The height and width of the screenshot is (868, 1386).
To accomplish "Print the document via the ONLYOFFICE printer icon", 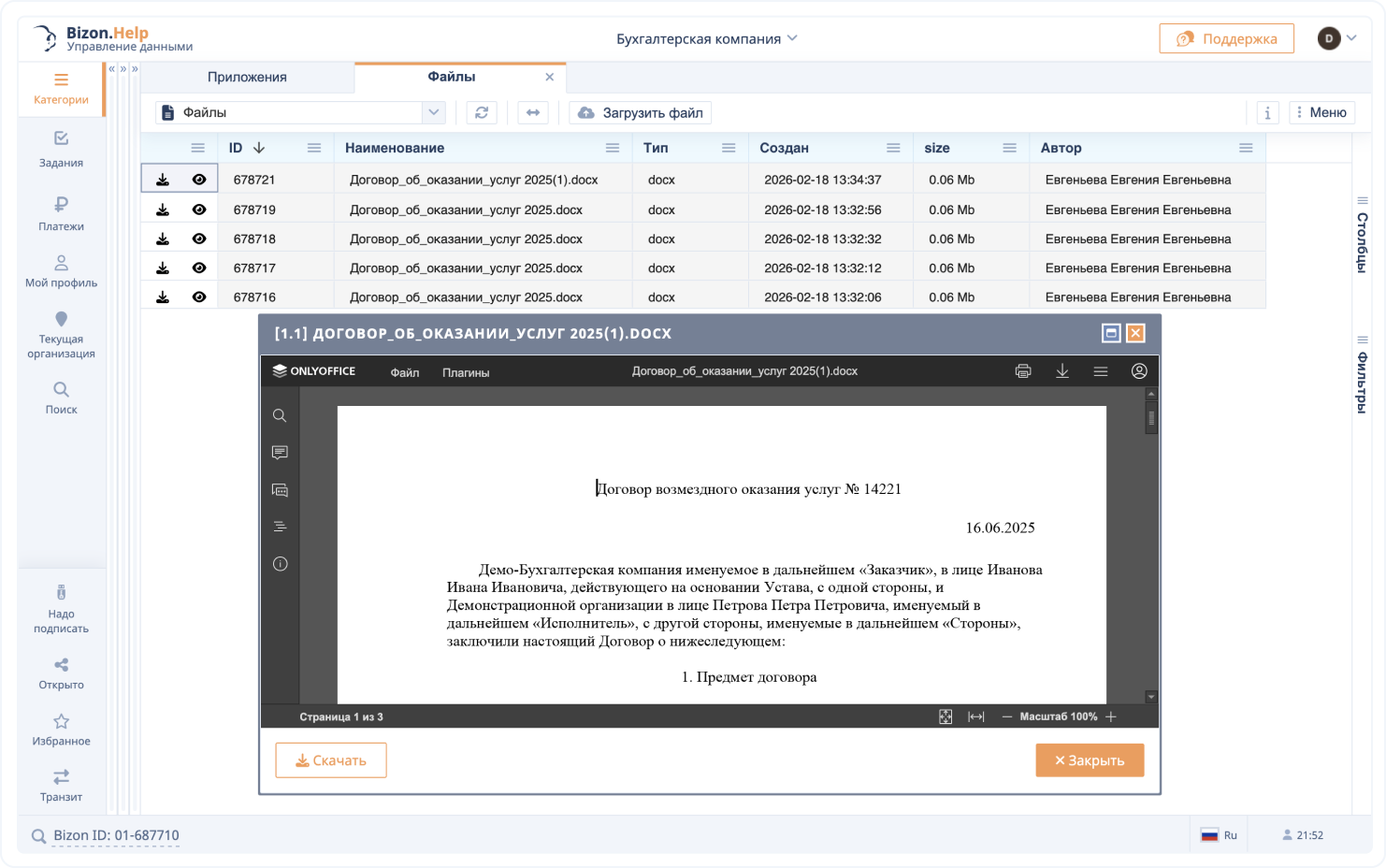I will tap(1023, 371).
